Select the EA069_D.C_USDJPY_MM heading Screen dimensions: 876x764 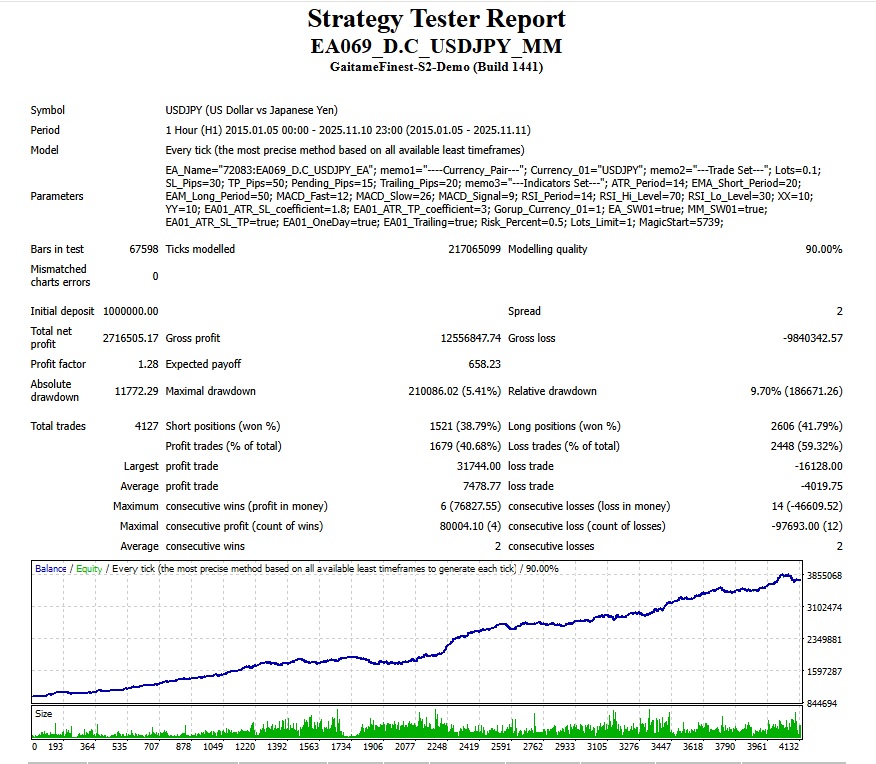[436, 47]
